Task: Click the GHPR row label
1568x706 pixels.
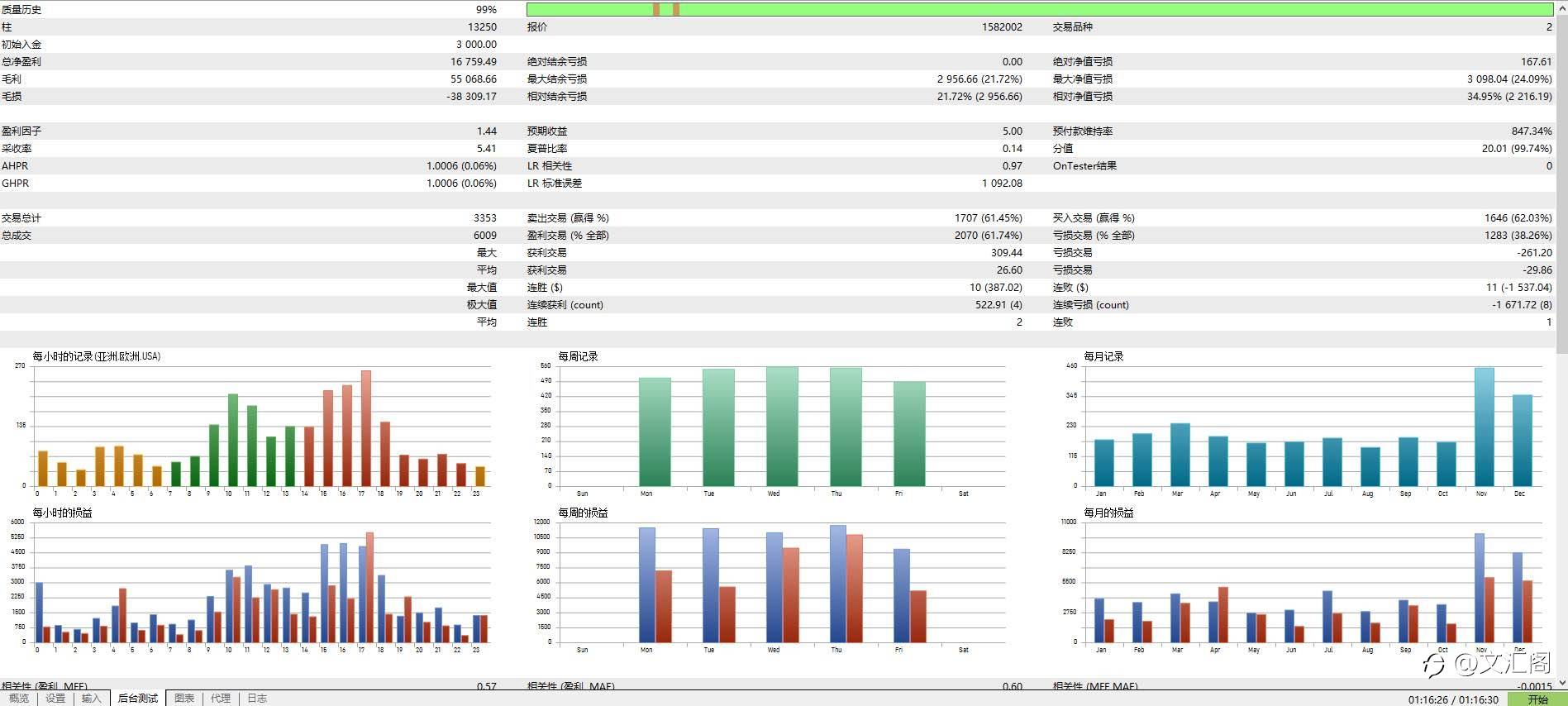Action: pyautogui.click(x=15, y=184)
